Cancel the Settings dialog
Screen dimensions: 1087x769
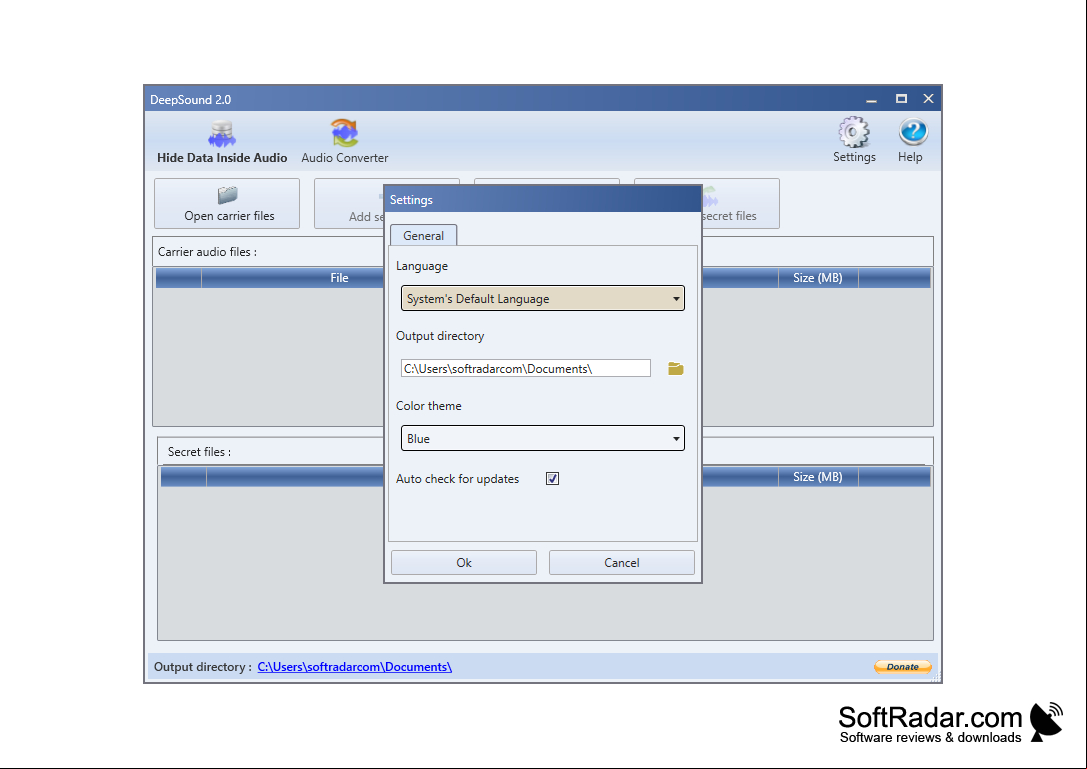pos(622,562)
